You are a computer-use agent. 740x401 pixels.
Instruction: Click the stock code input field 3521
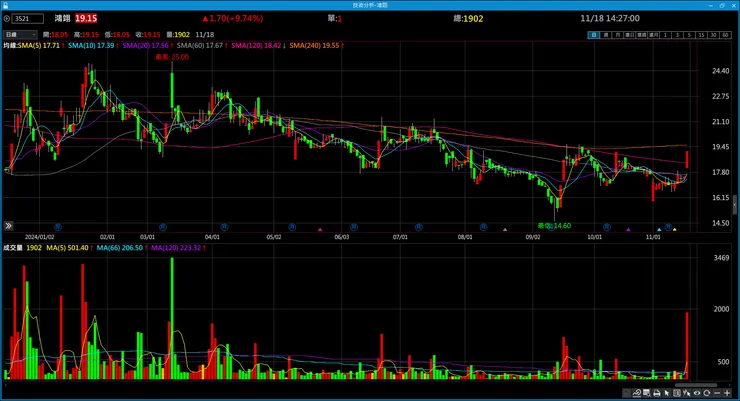(28, 18)
